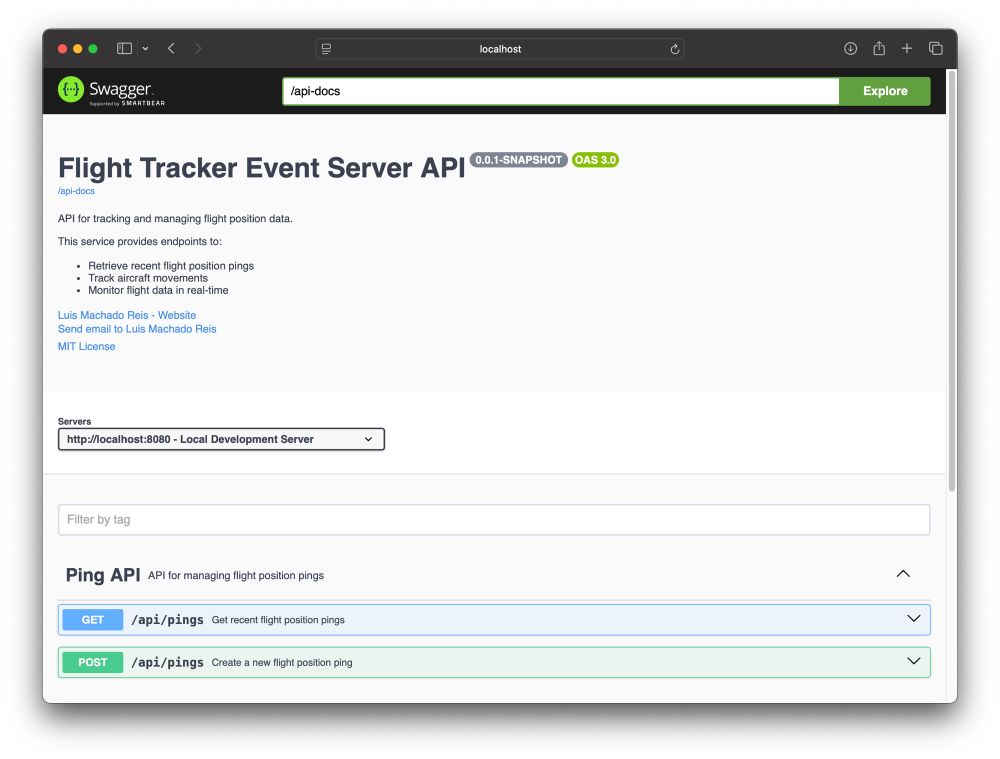This screenshot has height=759, width=1000.
Task: Click the green fullscreen window button
Action: pyautogui.click(x=93, y=48)
